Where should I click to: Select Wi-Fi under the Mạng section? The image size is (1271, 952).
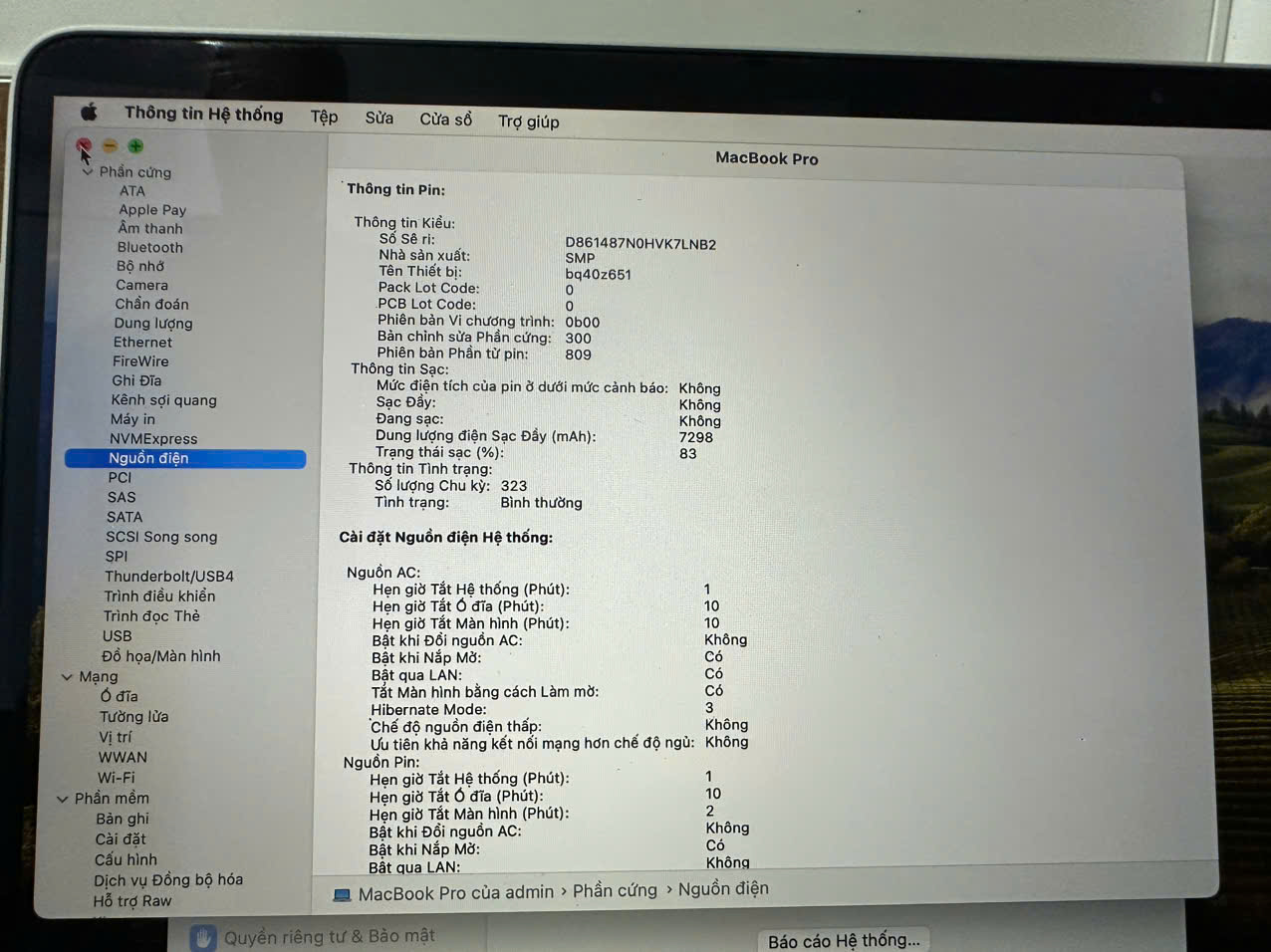click(x=116, y=778)
